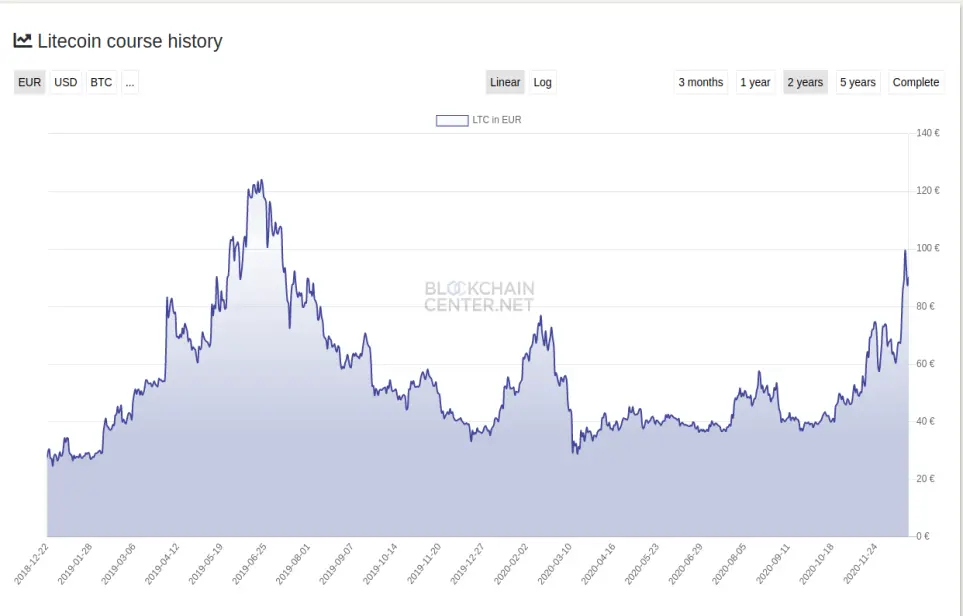Click the 2020-04-16 date label
Viewport: 963px width, 616px height.
point(598,564)
